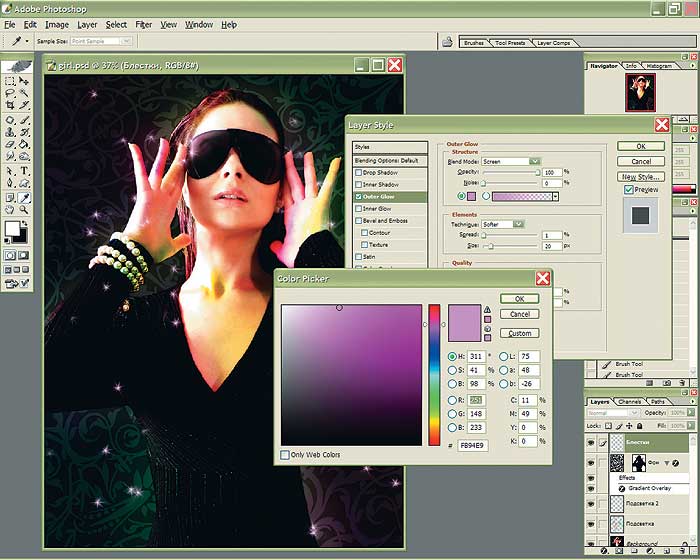The image size is (700, 560).
Task: Toggle the Preview checkbox in Layer Style
Action: click(x=629, y=190)
